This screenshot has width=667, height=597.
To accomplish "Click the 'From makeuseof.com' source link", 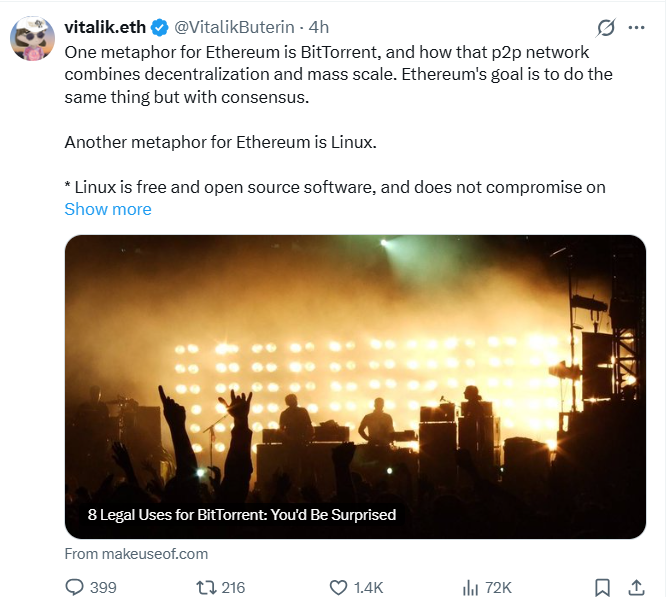I will [x=136, y=553].
